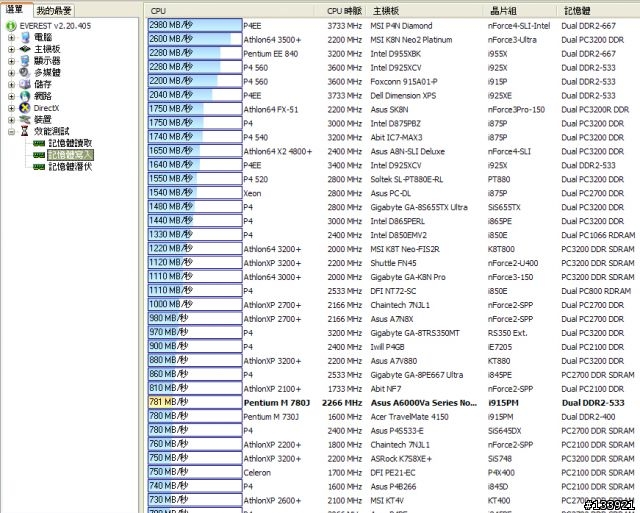Click the 主機板 motherboard icon

25,49
